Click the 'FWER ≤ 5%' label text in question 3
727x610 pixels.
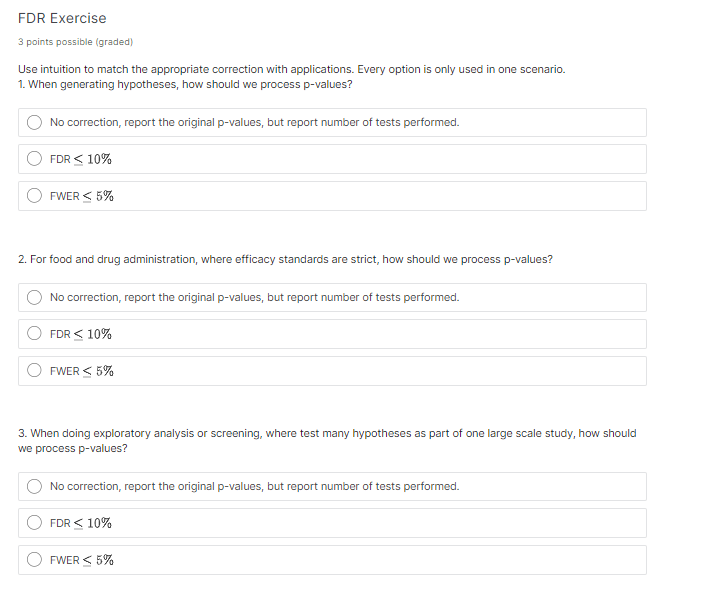[x=82, y=560]
